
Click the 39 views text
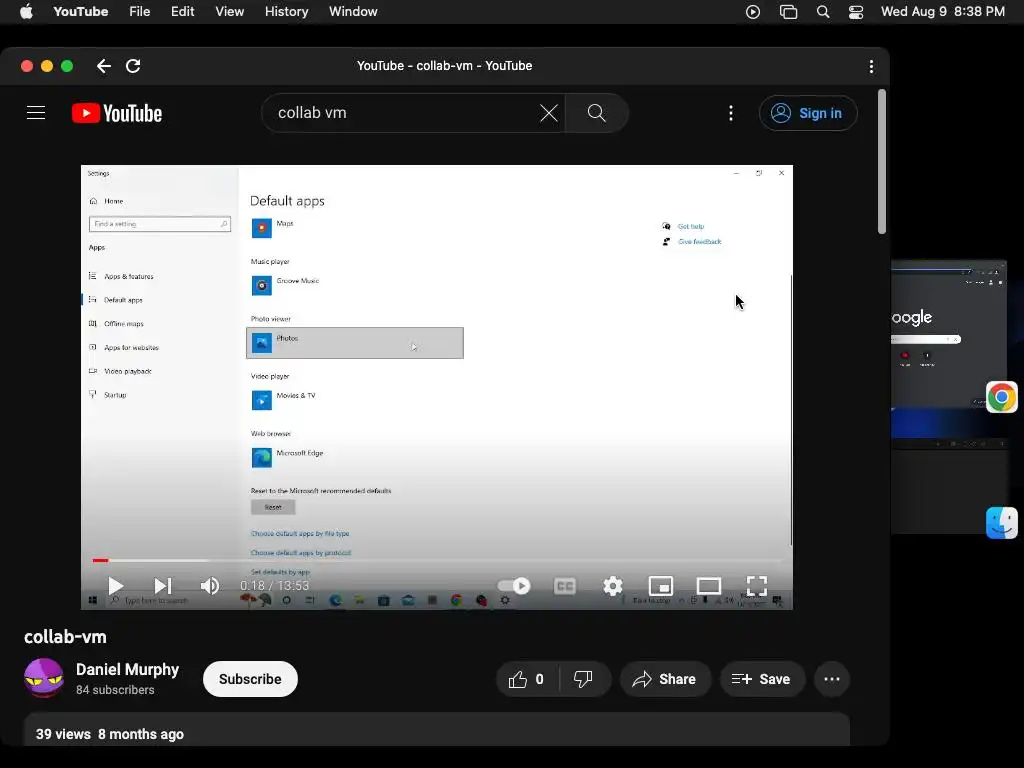[63, 734]
